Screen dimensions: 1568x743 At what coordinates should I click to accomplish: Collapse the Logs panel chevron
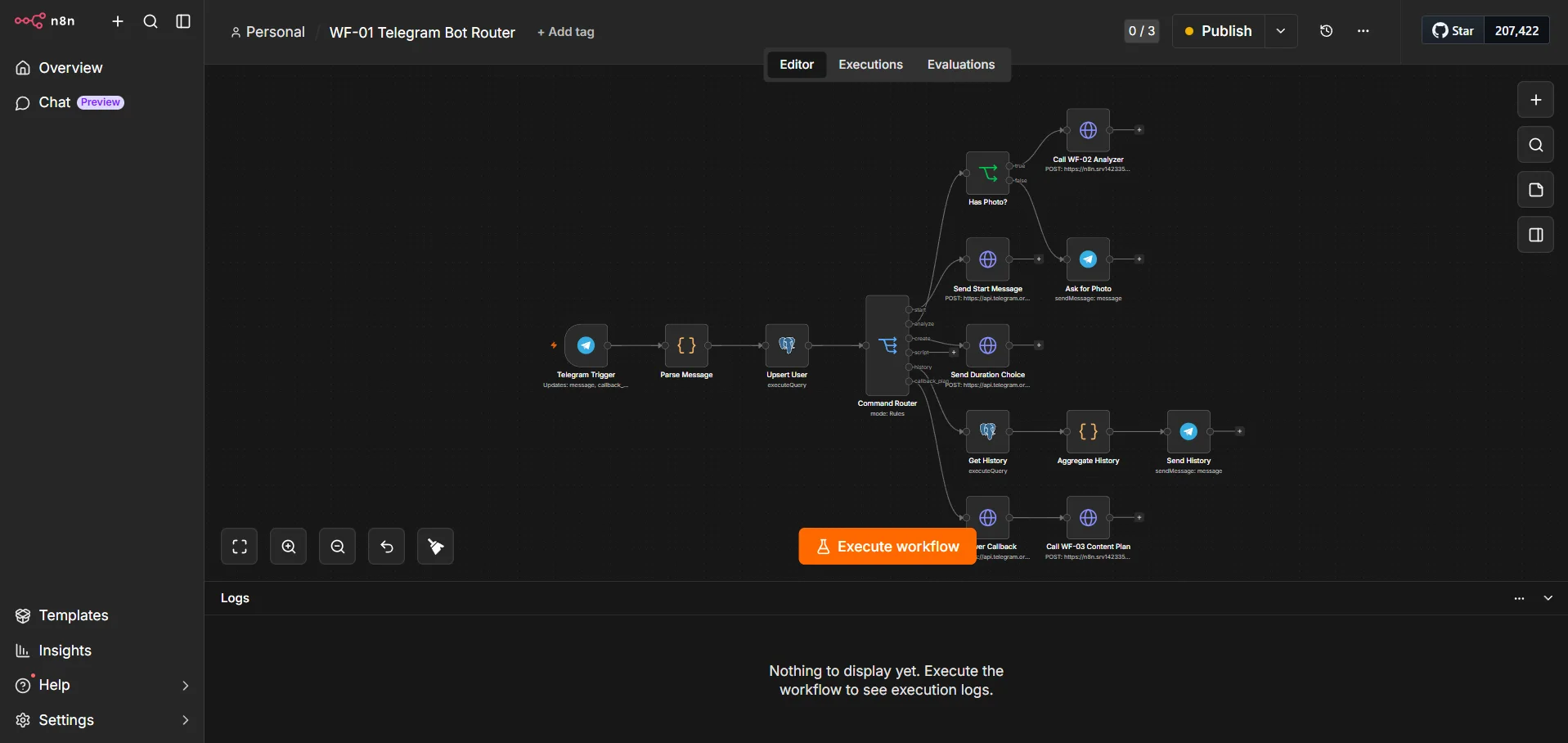(x=1548, y=598)
